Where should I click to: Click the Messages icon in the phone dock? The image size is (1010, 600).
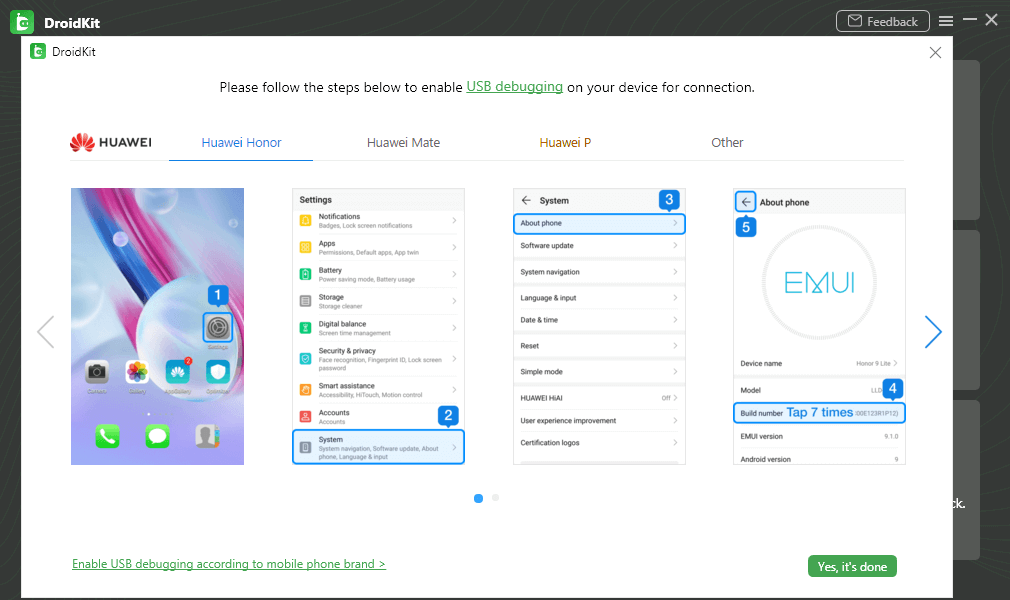157,436
